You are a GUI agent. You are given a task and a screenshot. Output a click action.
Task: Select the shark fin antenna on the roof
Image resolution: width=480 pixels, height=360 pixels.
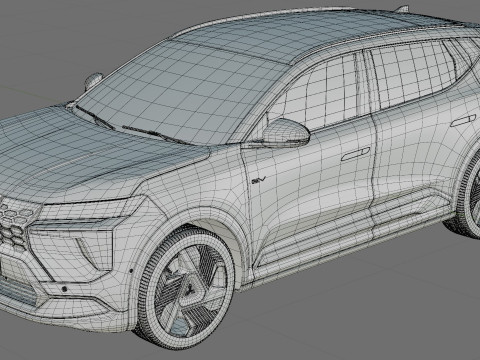pos(403,9)
